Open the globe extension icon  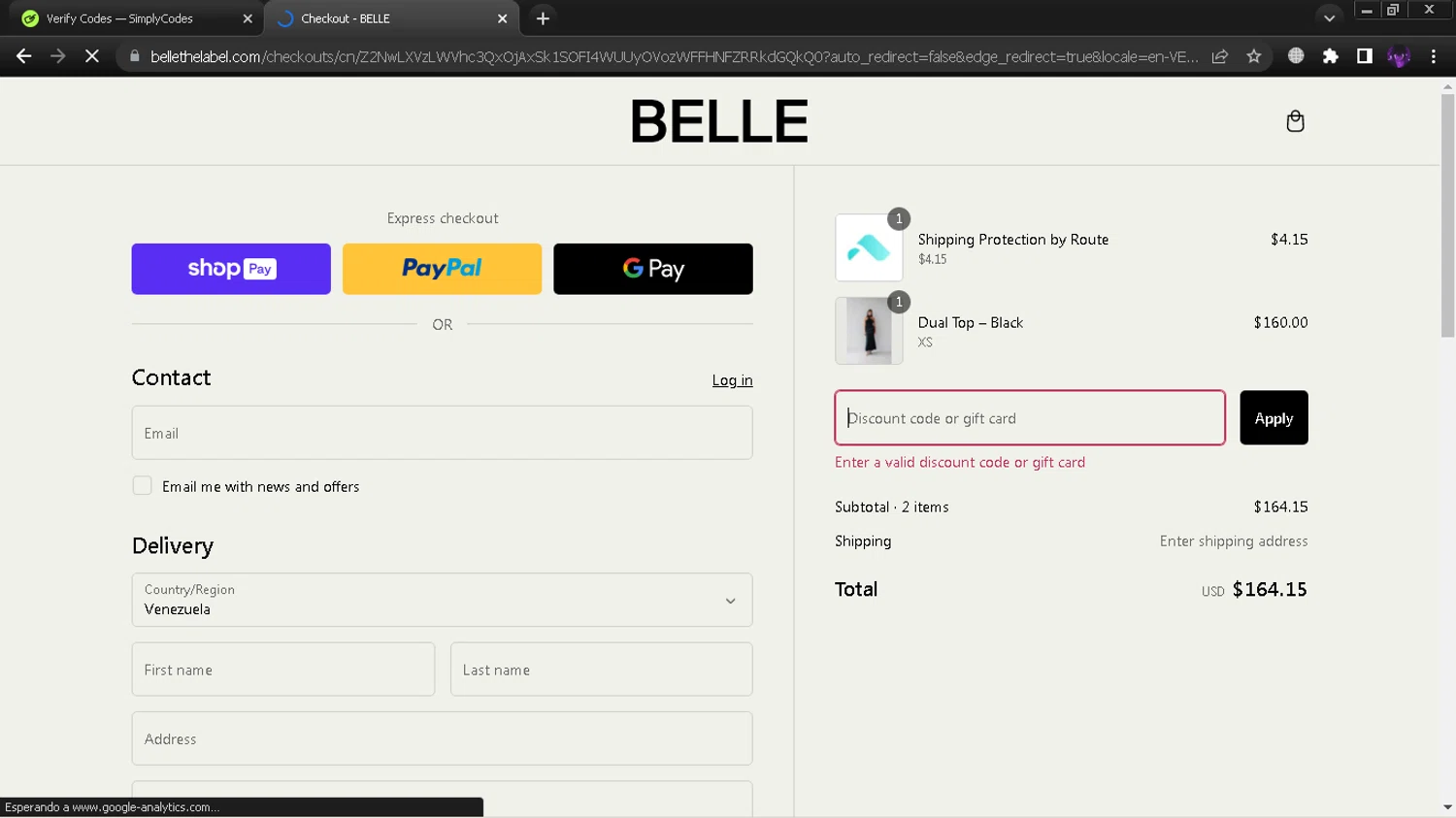[x=1296, y=56]
